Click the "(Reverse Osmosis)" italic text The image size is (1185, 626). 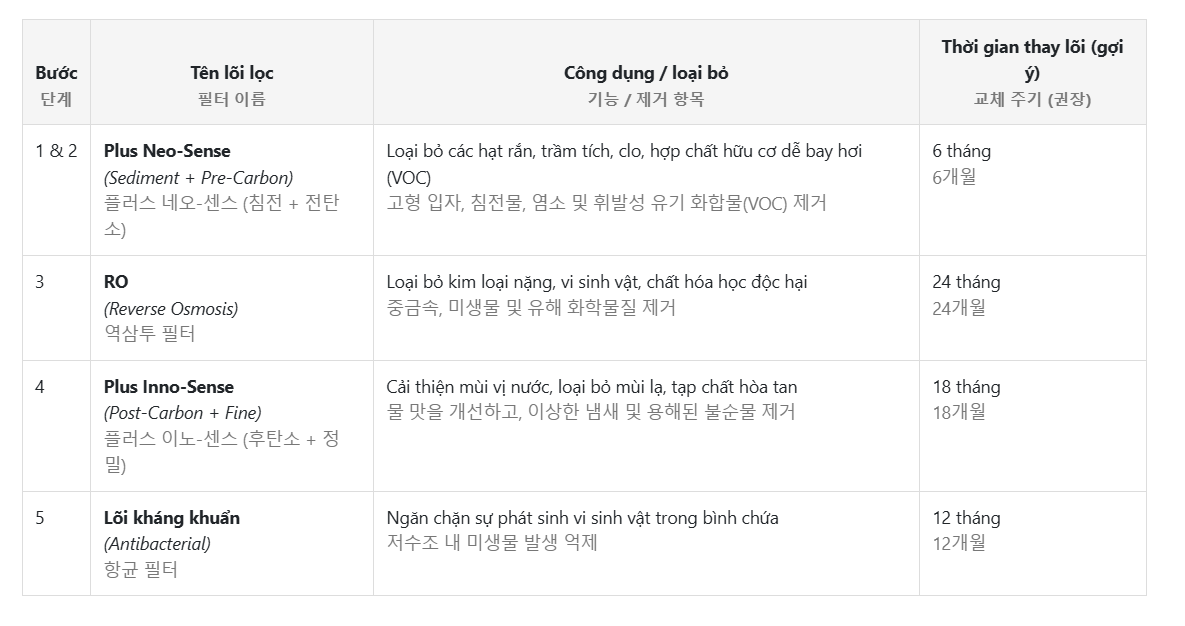point(171,308)
